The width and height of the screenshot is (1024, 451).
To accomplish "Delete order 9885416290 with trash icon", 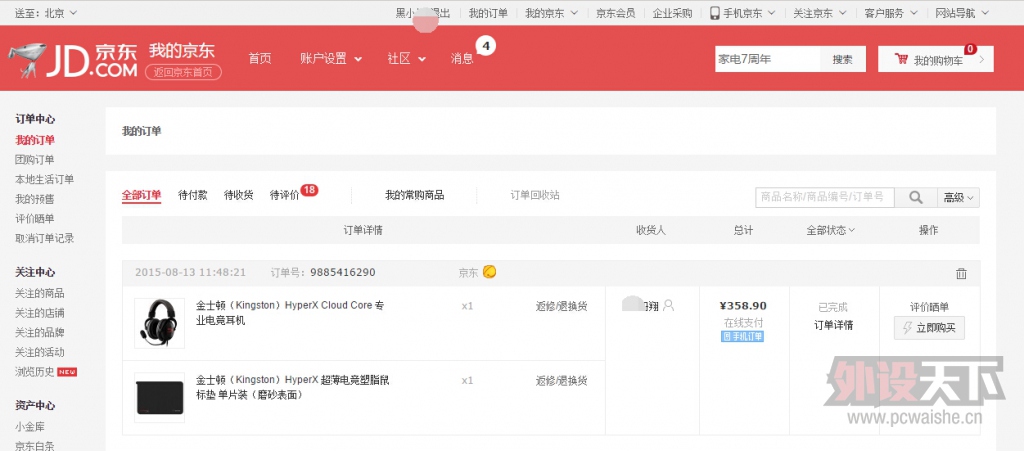I will point(961,273).
